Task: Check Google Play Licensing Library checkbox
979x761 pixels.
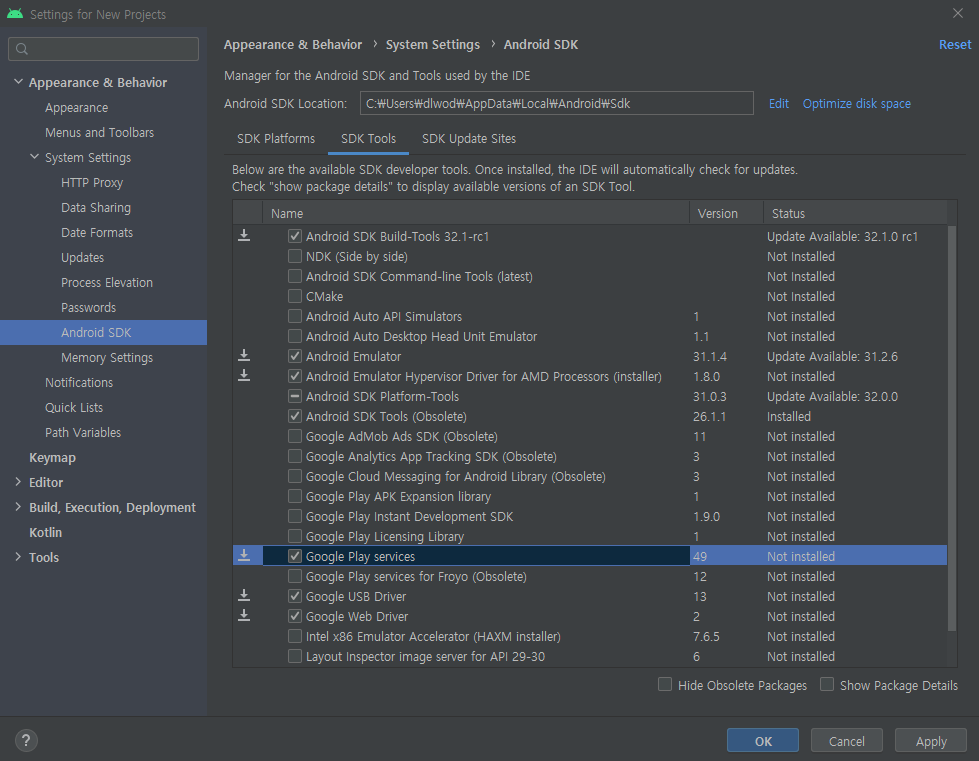Action: [x=295, y=536]
